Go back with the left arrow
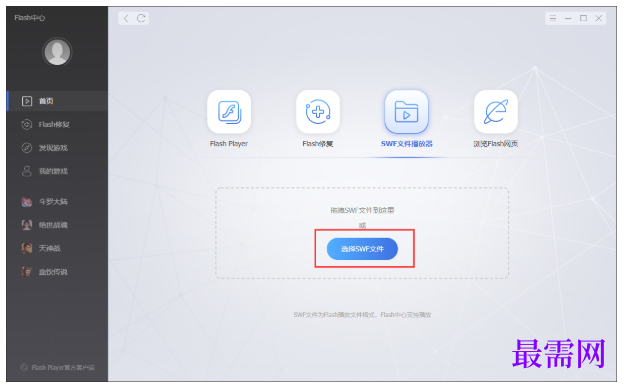624x385 pixels. pyautogui.click(x=126, y=18)
